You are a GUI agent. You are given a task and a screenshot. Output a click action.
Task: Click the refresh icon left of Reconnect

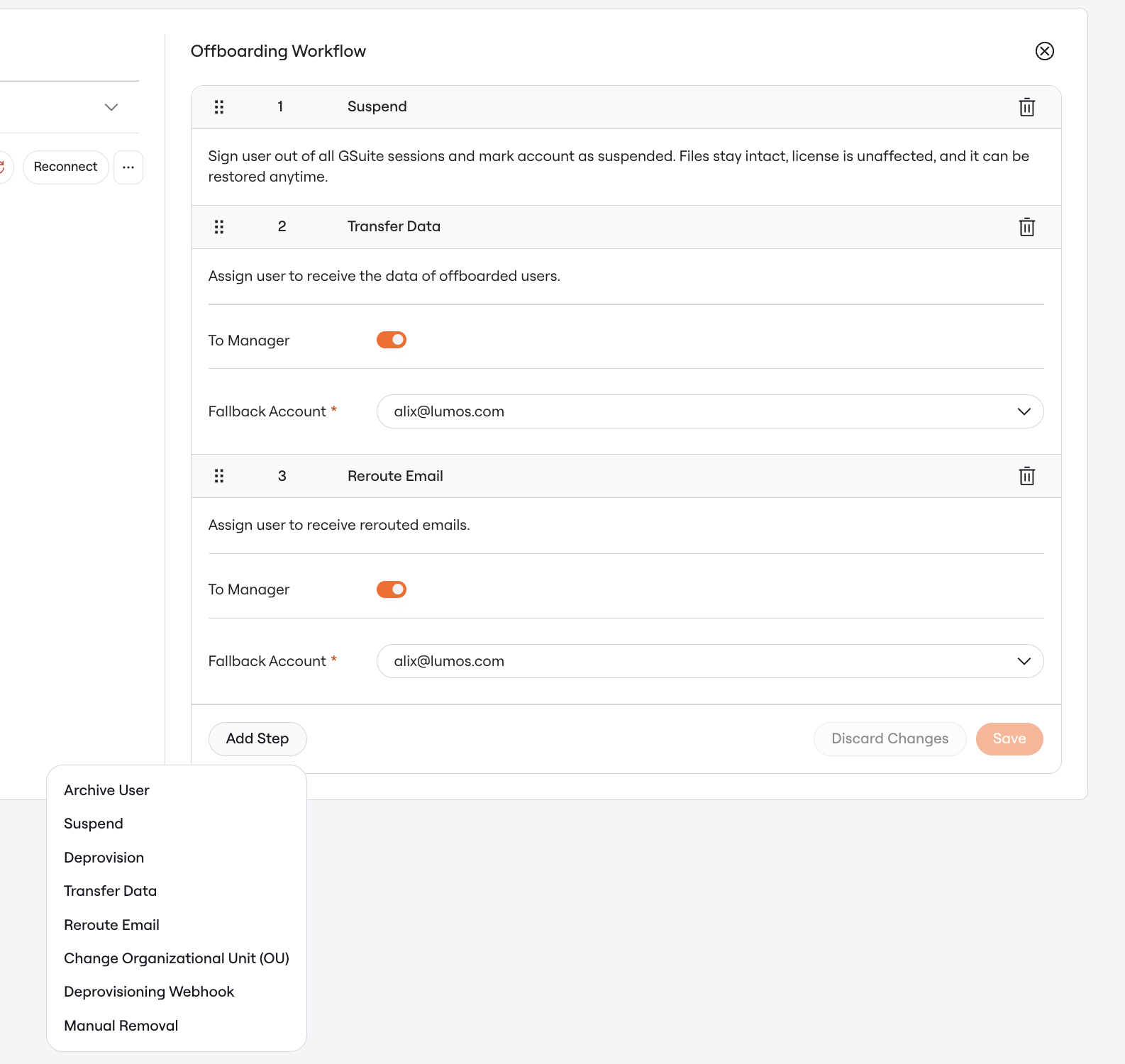click(x=3, y=167)
